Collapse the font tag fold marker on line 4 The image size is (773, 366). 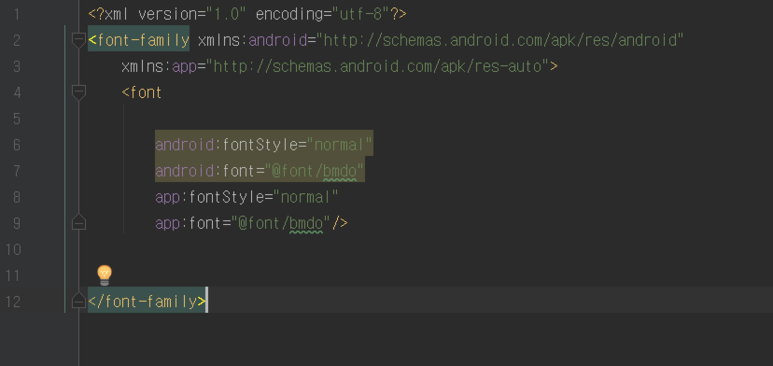click(x=79, y=92)
